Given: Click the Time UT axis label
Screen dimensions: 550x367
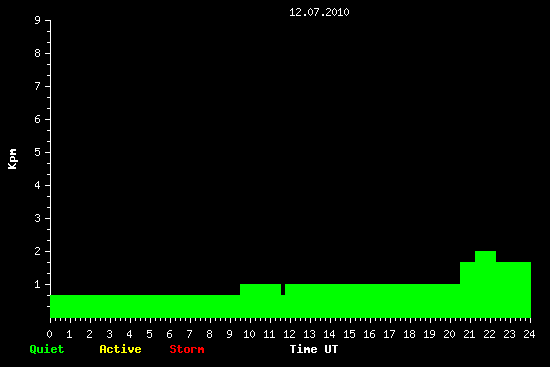Looking at the screenshot, I should pos(314,349).
